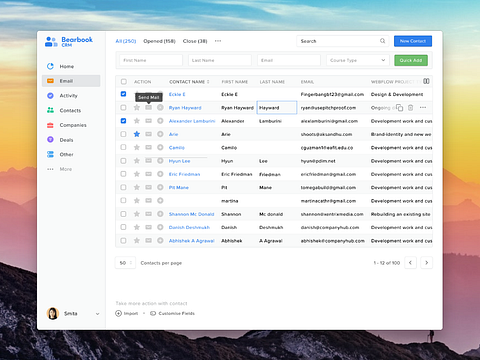
Task: Star the Shannon Mc Donald contact
Action: (137, 214)
